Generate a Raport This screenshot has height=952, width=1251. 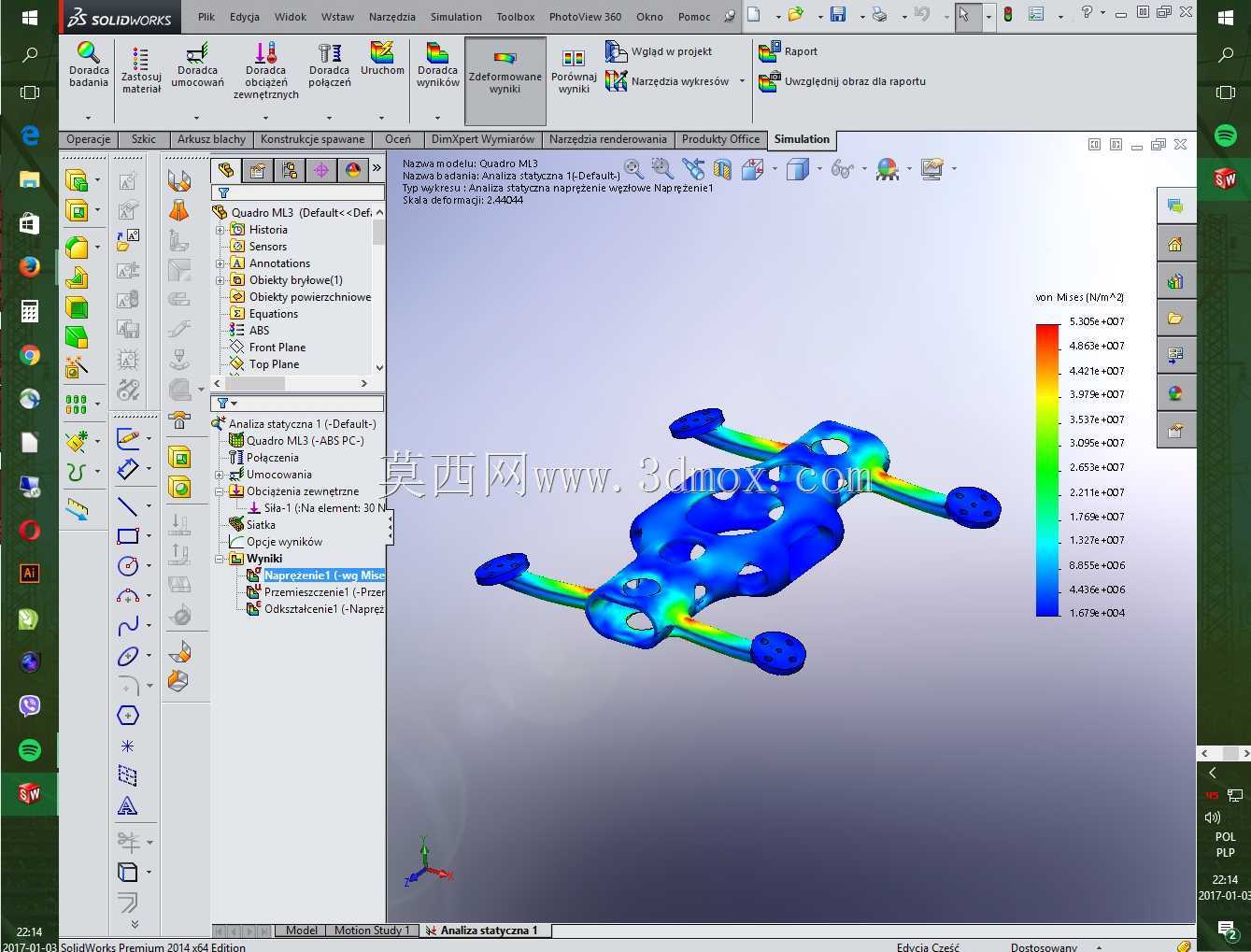[x=788, y=51]
